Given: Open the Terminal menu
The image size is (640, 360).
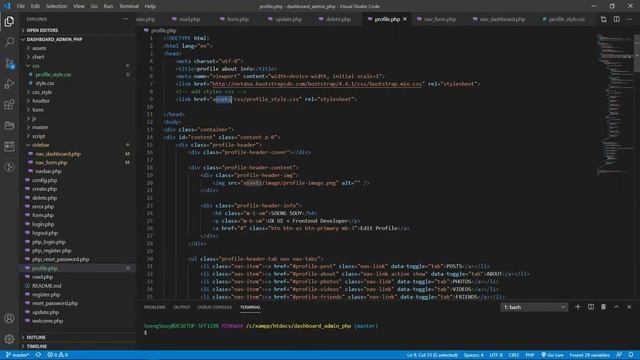Looking at the screenshot, I should coord(129,6).
